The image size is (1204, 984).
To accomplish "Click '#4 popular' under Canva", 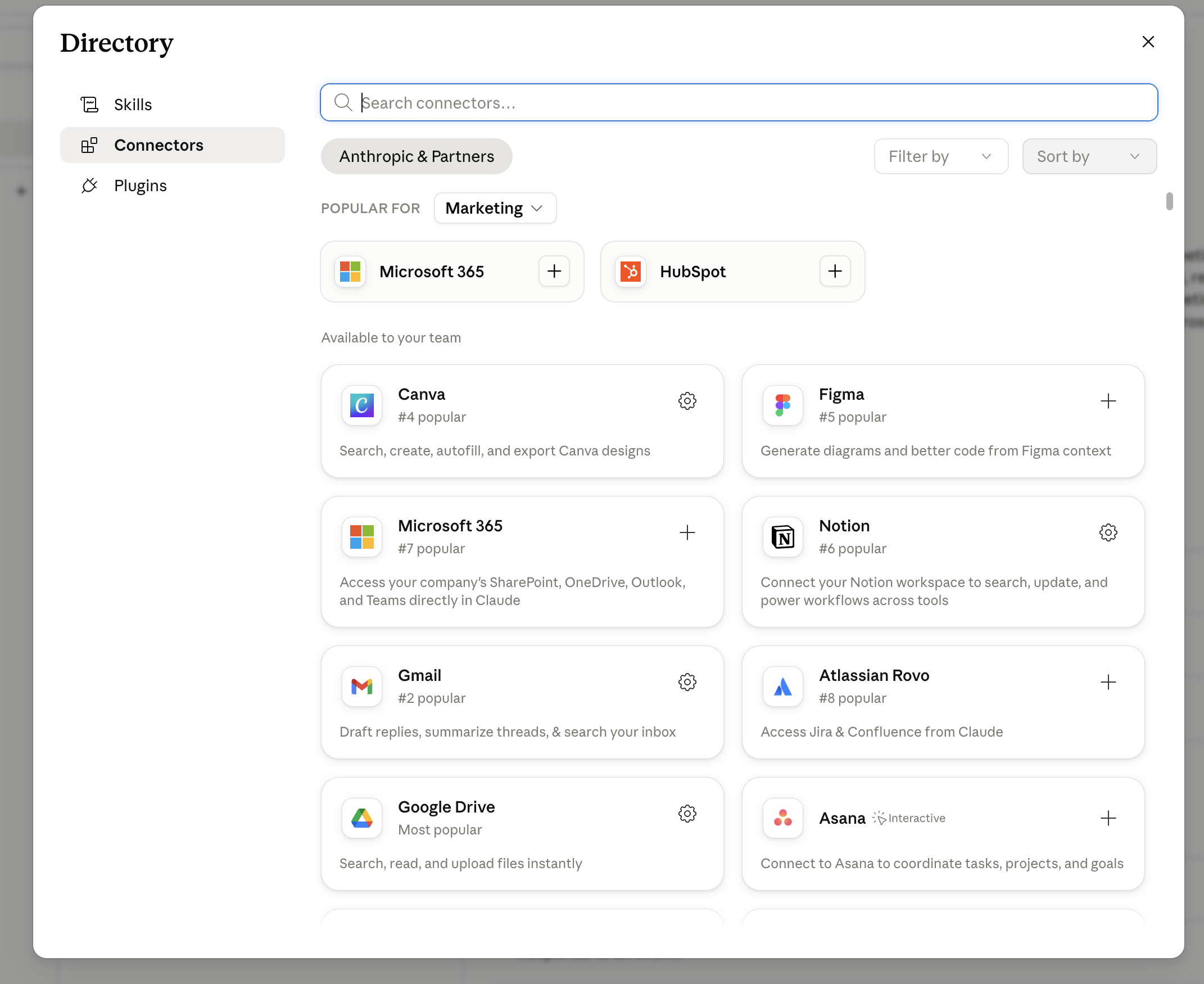I will [431, 417].
